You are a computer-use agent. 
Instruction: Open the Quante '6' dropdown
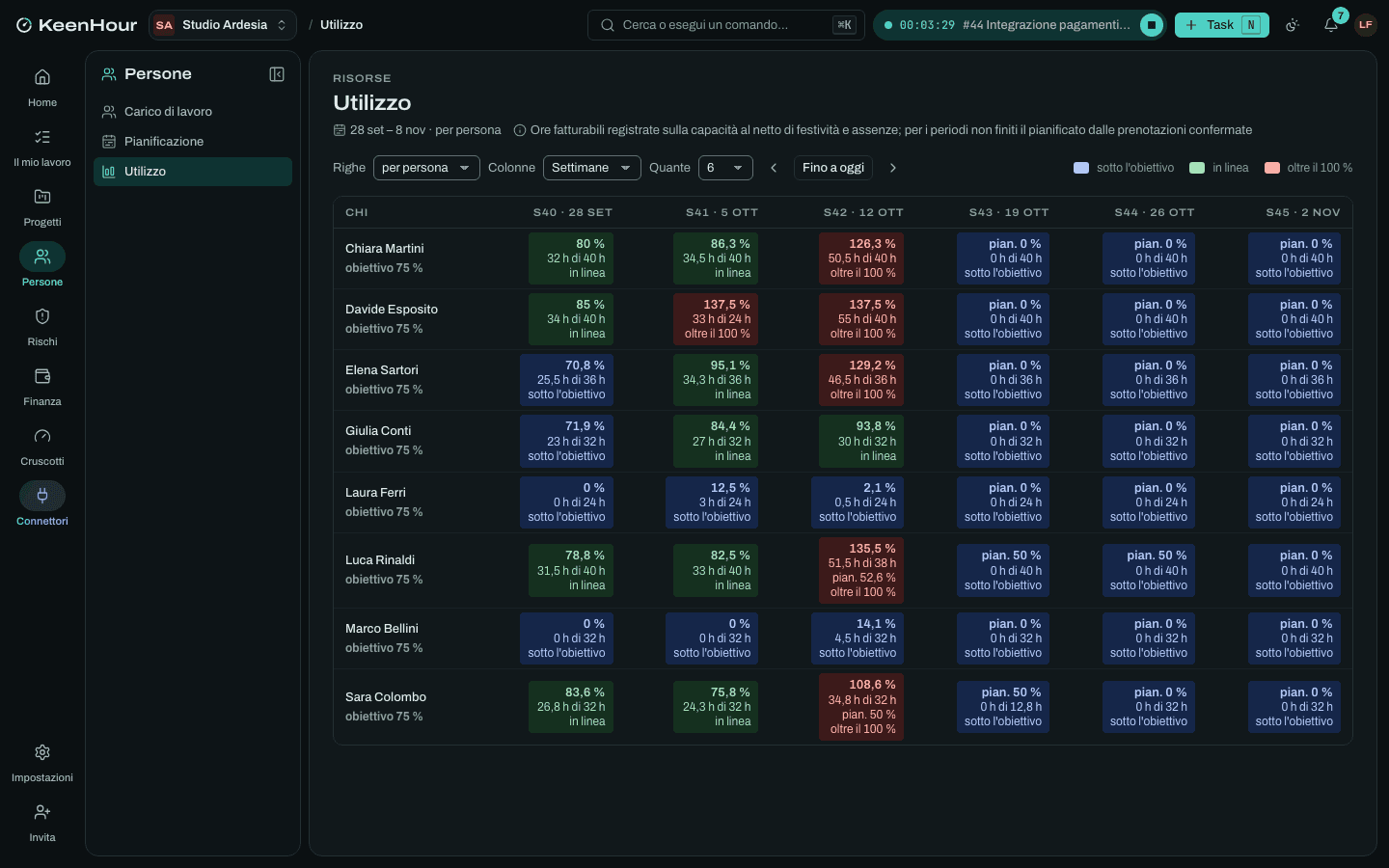coord(725,168)
